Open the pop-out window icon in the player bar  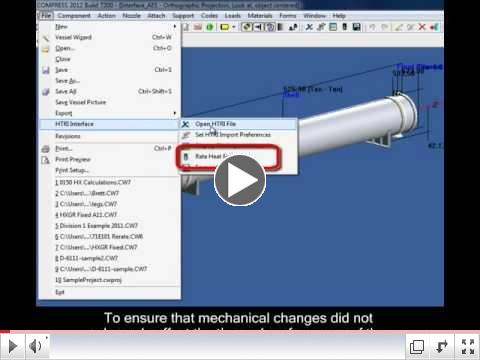[417, 347]
